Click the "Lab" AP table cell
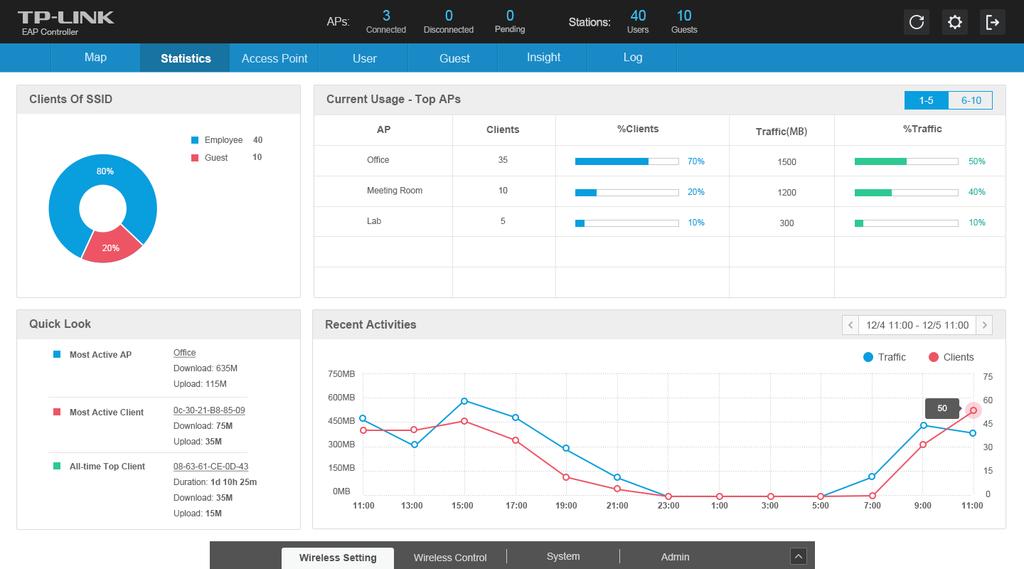This screenshot has width=1024, height=569. pyautogui.click(x=374, y=221)
